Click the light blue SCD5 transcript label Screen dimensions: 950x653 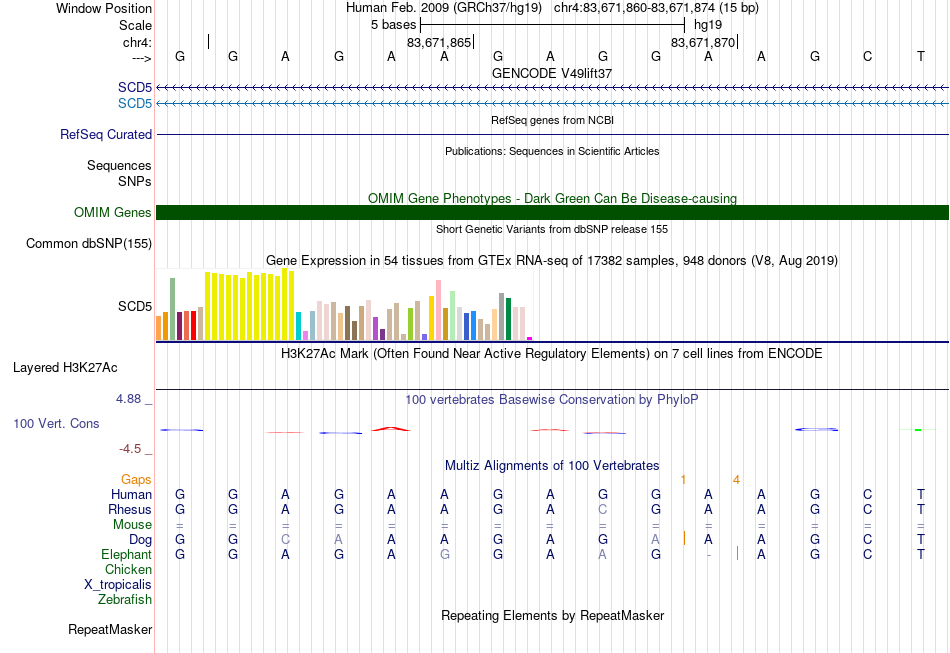point(135,104)
